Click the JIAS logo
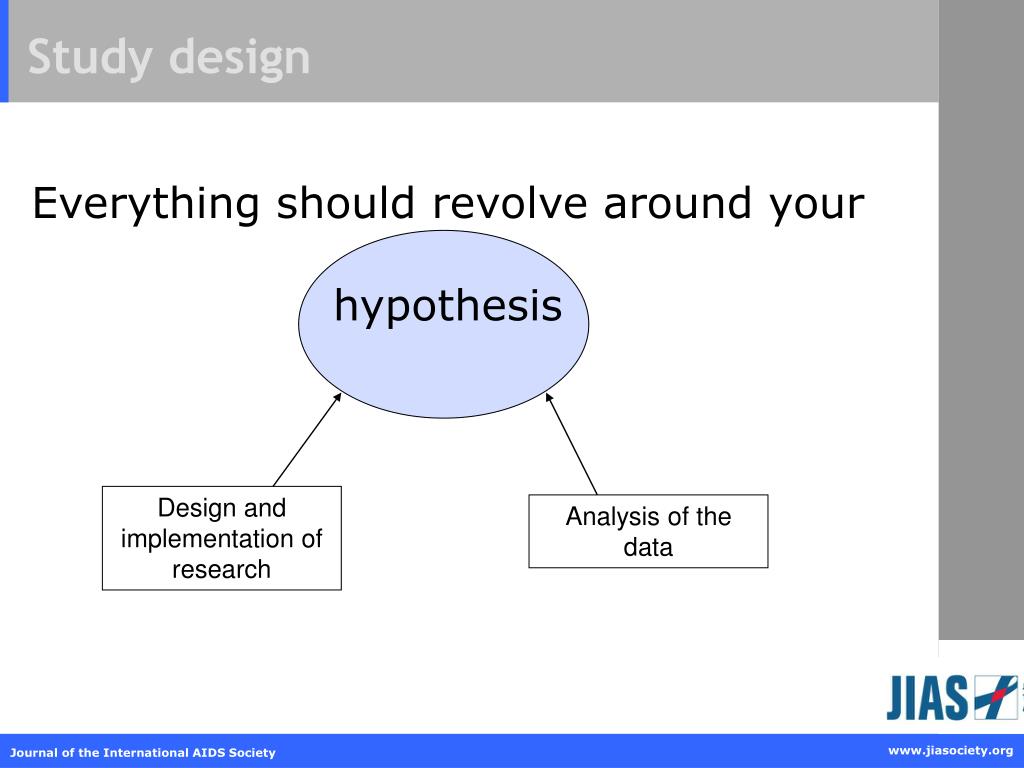 [x=954, y=697]
